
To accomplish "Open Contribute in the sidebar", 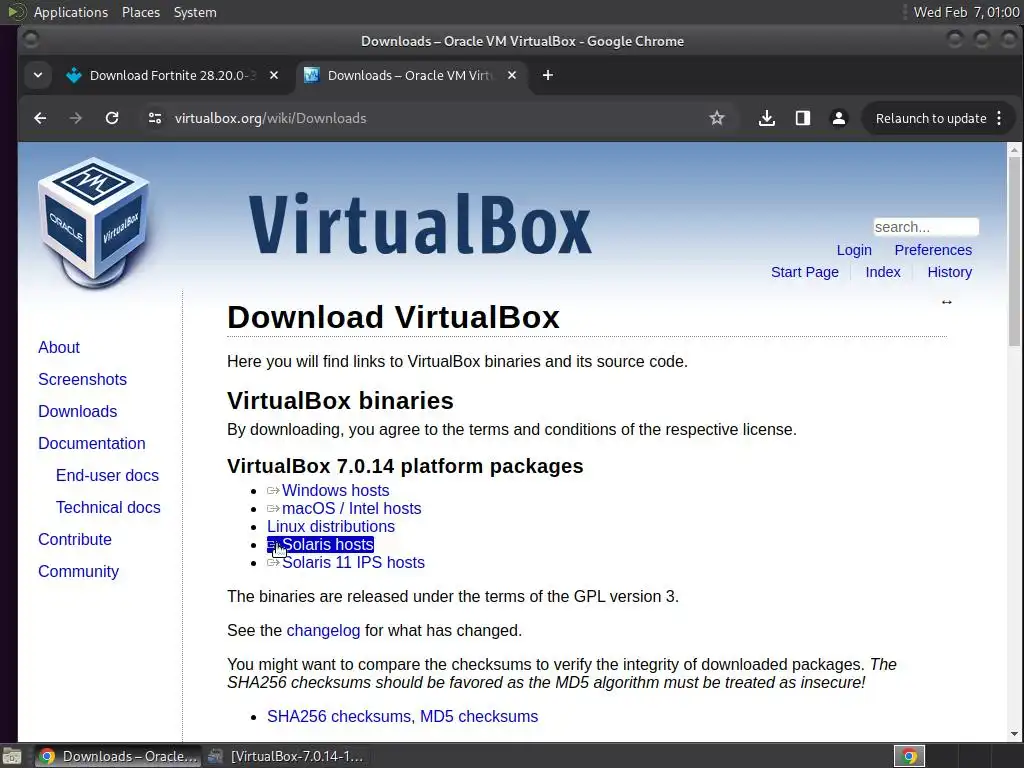I will (74, 539).
